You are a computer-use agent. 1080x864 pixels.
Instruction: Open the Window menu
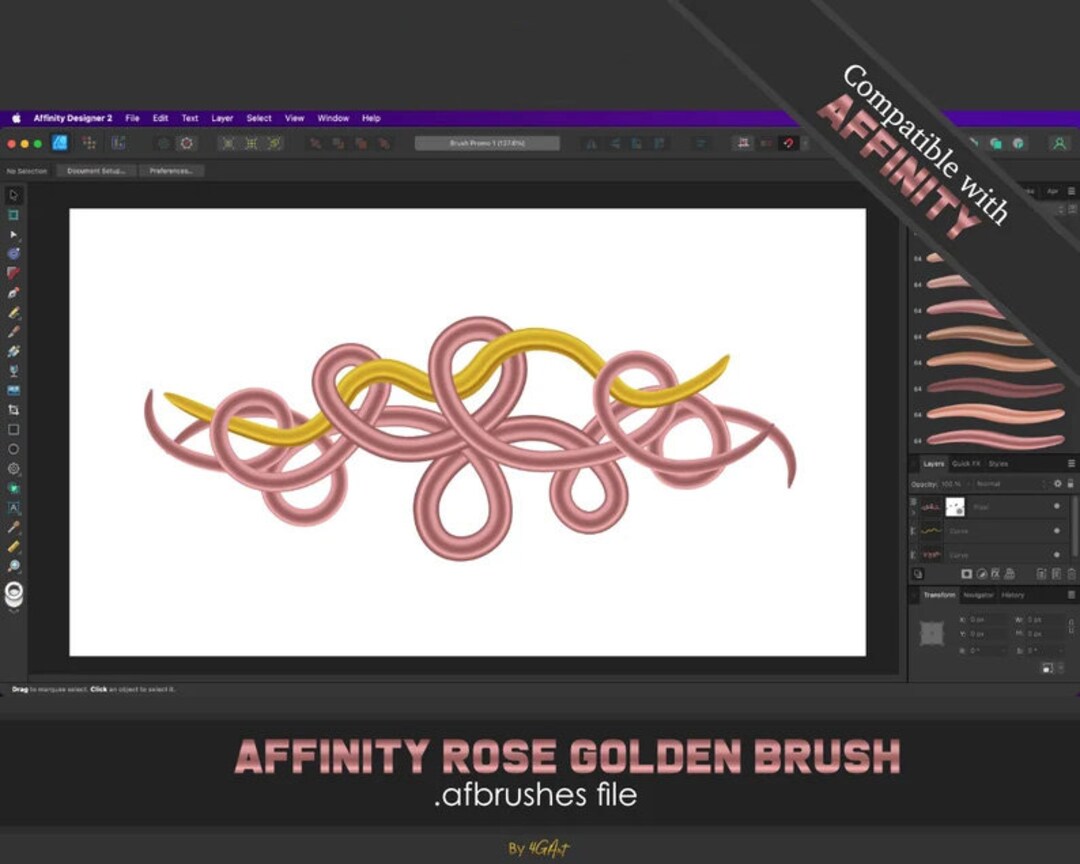coord(333,118)
